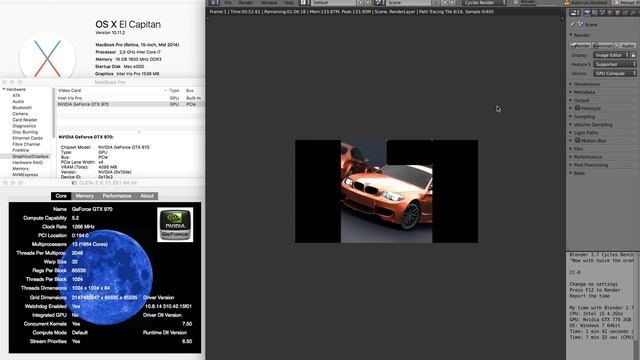Click the Blender info editor type icon
Viewport: 640px width, 360px height.
[x=214, y=2]
